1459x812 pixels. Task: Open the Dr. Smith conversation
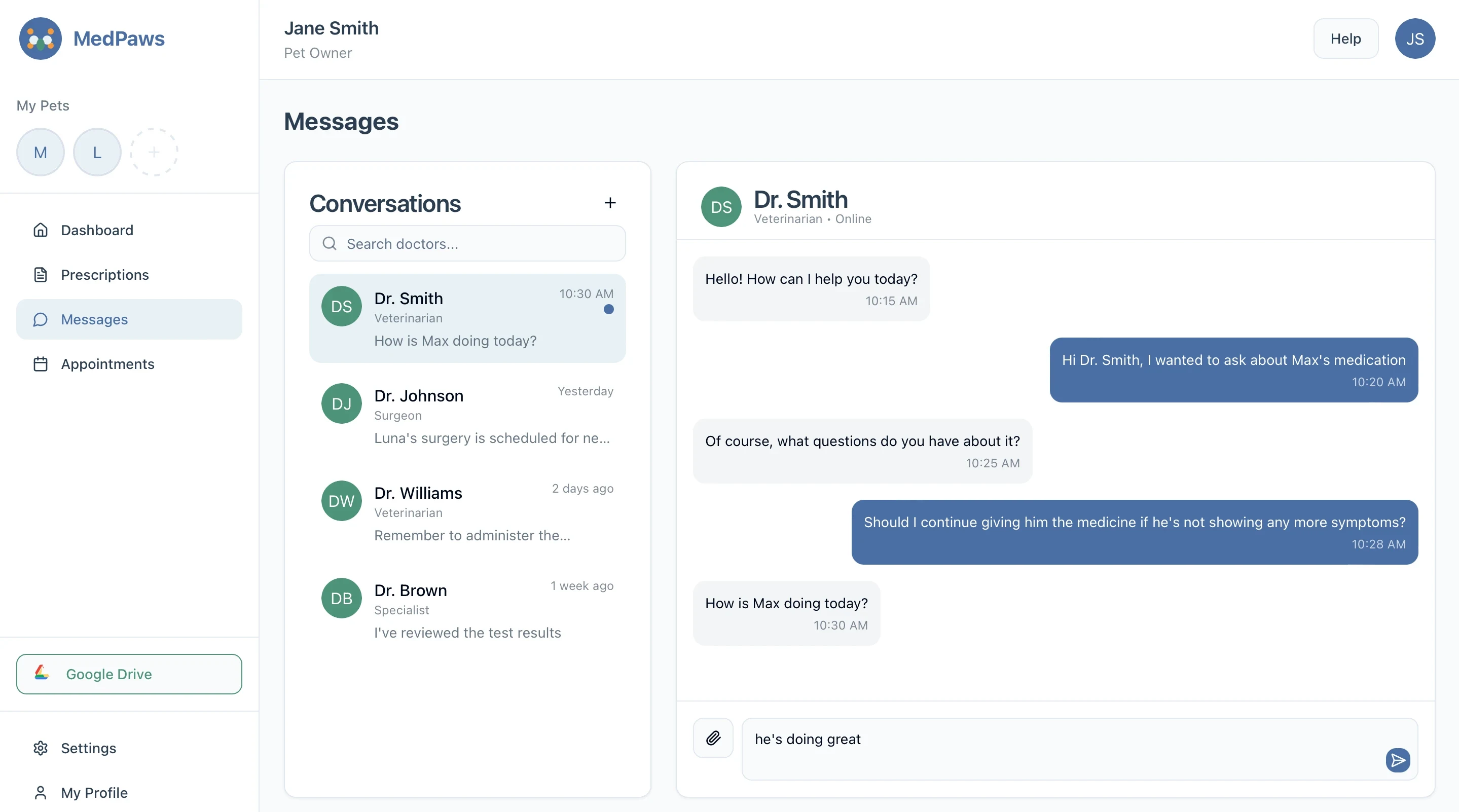(467, 318)
